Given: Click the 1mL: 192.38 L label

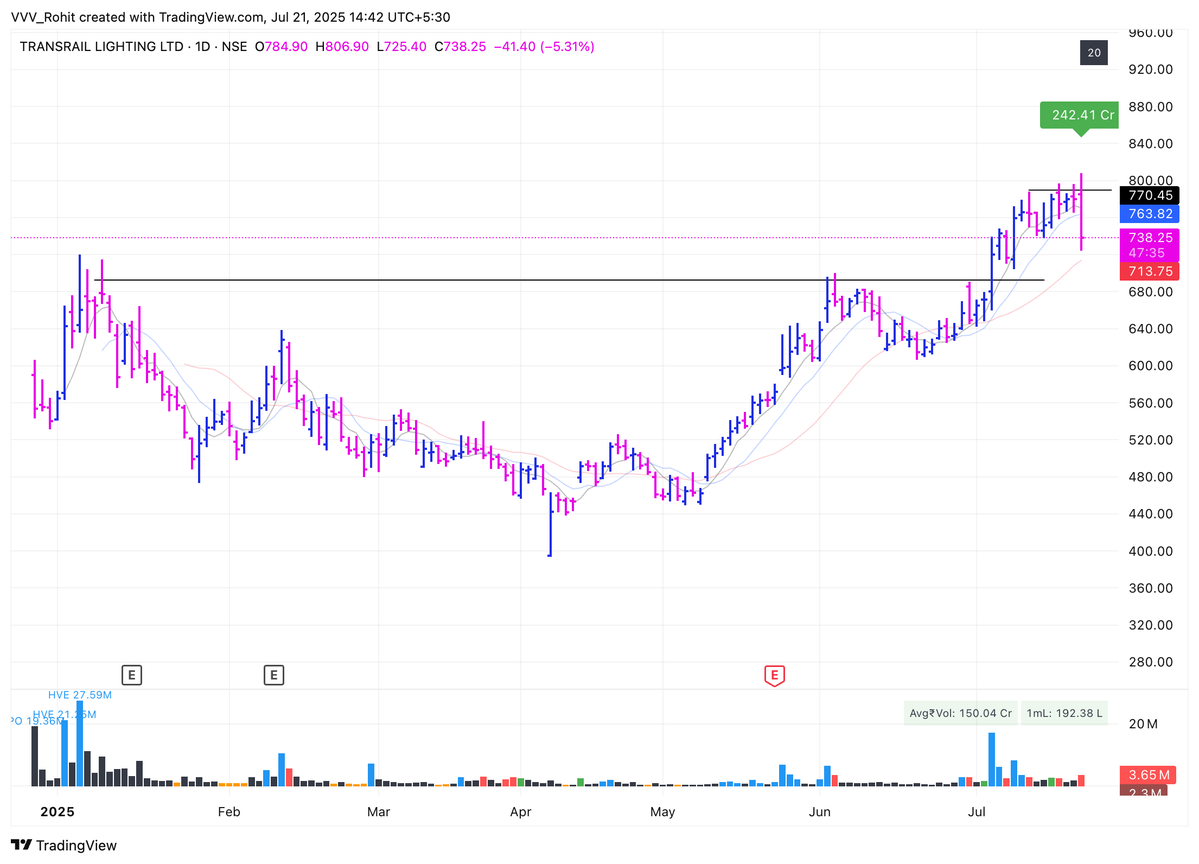Looking at the screenshot, I should (1064, 713).
